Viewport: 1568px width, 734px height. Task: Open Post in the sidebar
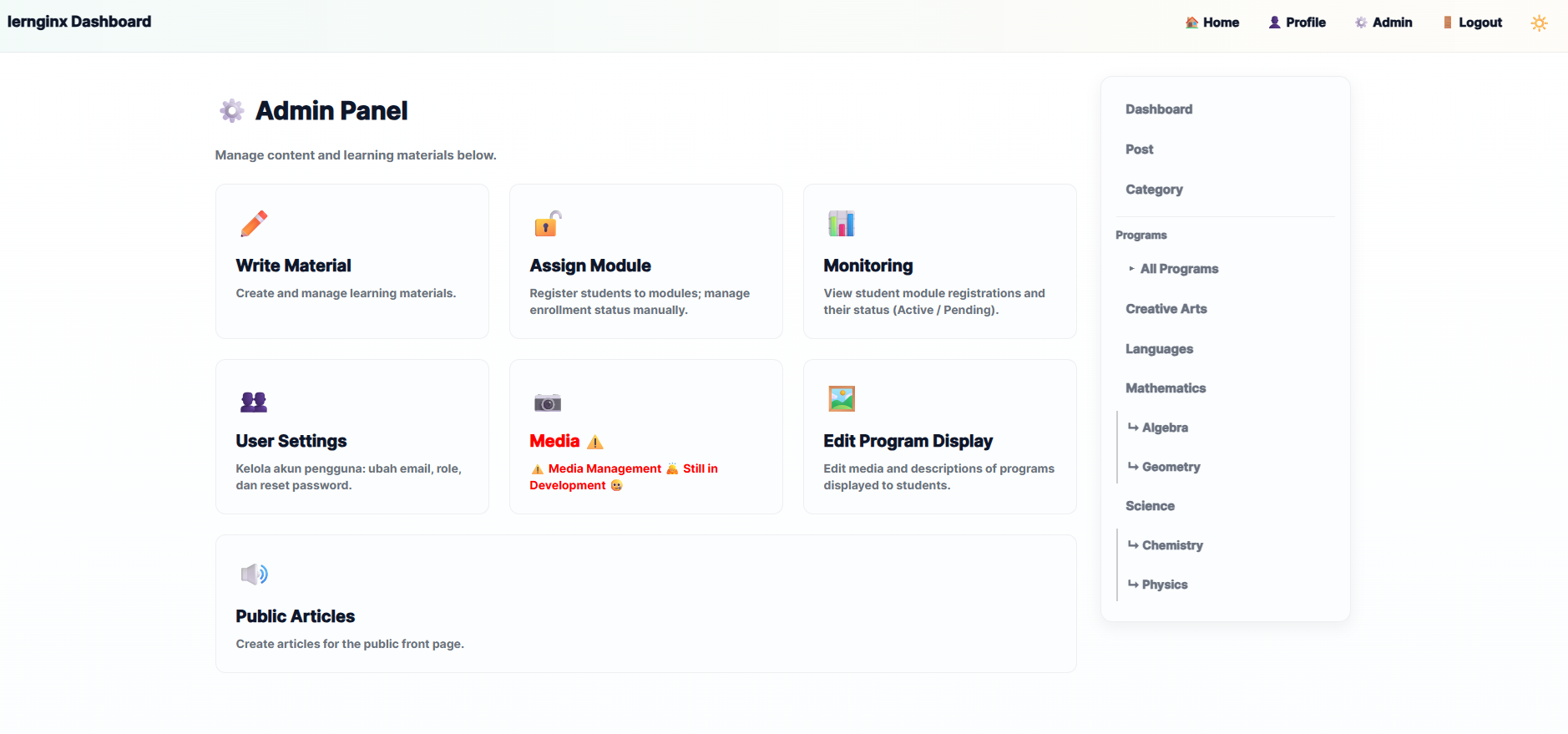[1139, 149]
